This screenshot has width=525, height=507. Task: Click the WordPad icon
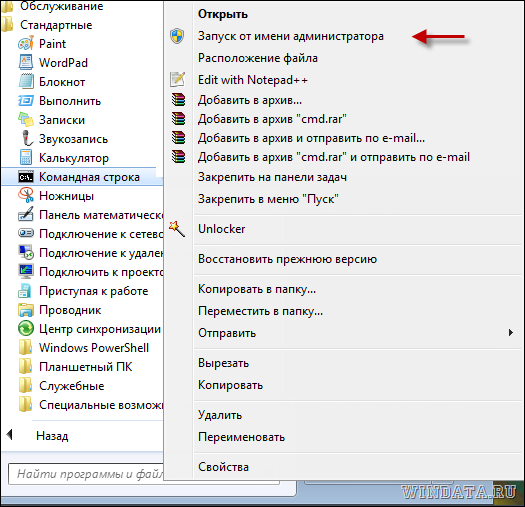point(26,63)
